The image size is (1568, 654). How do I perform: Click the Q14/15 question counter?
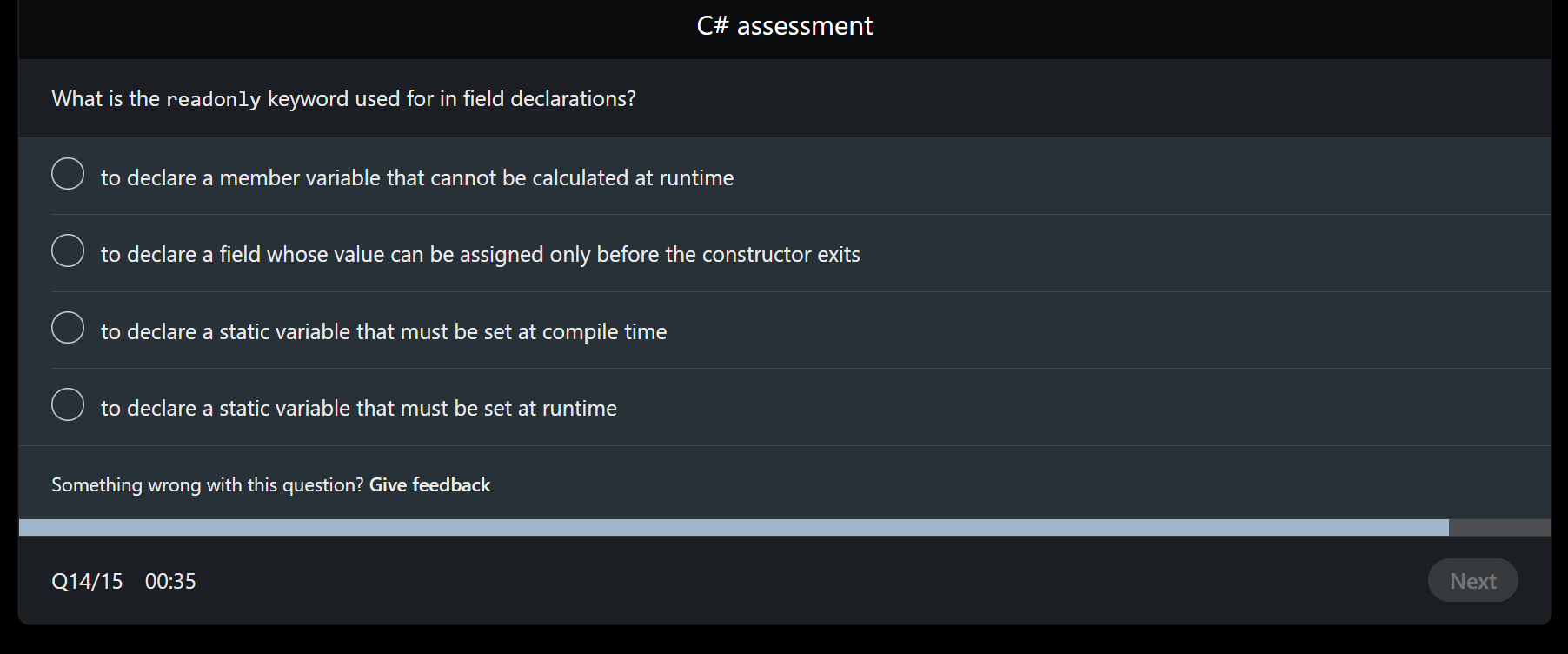[x=87, y=581]
